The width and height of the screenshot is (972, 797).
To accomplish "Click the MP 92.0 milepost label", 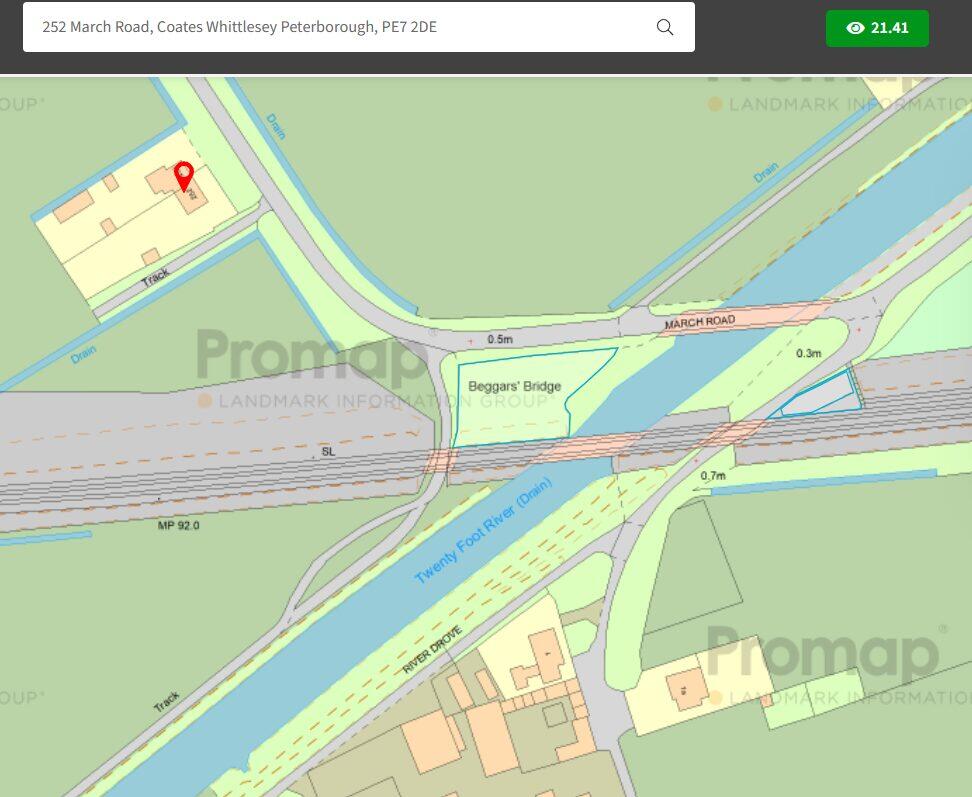I will coord(179,526).
